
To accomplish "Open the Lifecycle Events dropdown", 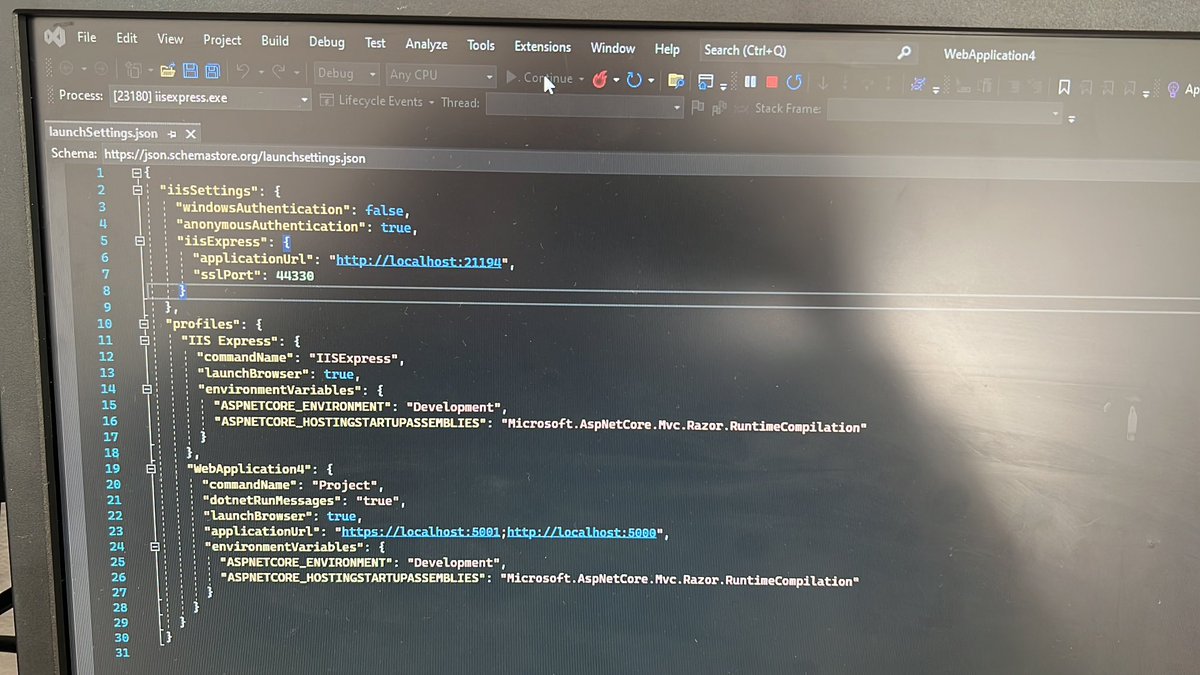I will [432, 102].
